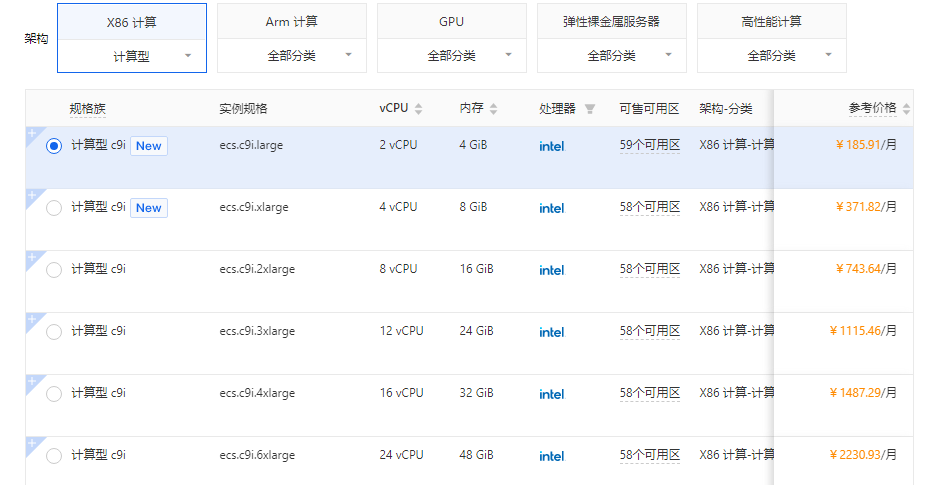Select the 弹性裸金属服务器 architecture tab
The image size is (925, 485).
611,21
